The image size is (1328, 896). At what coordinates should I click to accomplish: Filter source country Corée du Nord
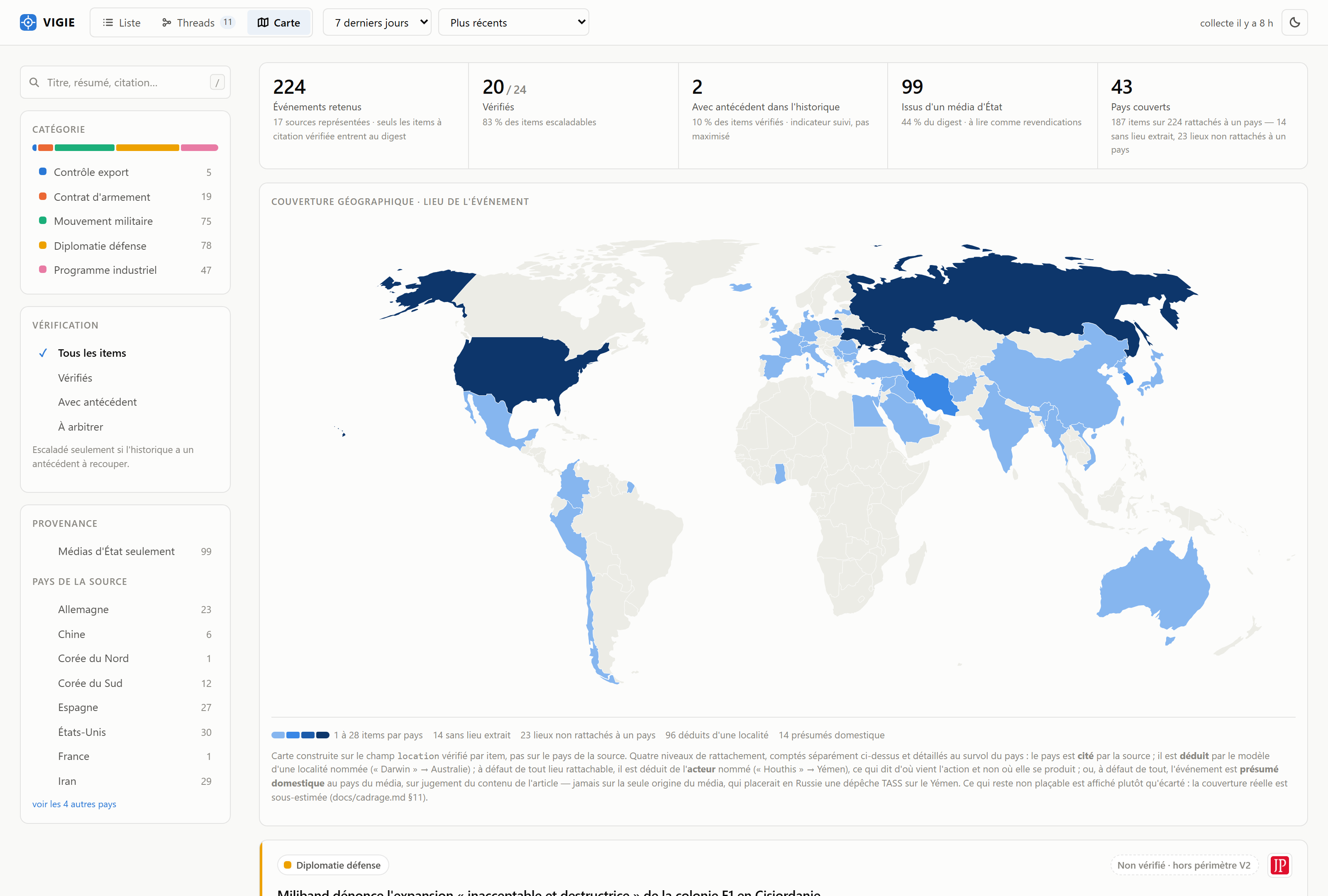(x=125, y=658)
